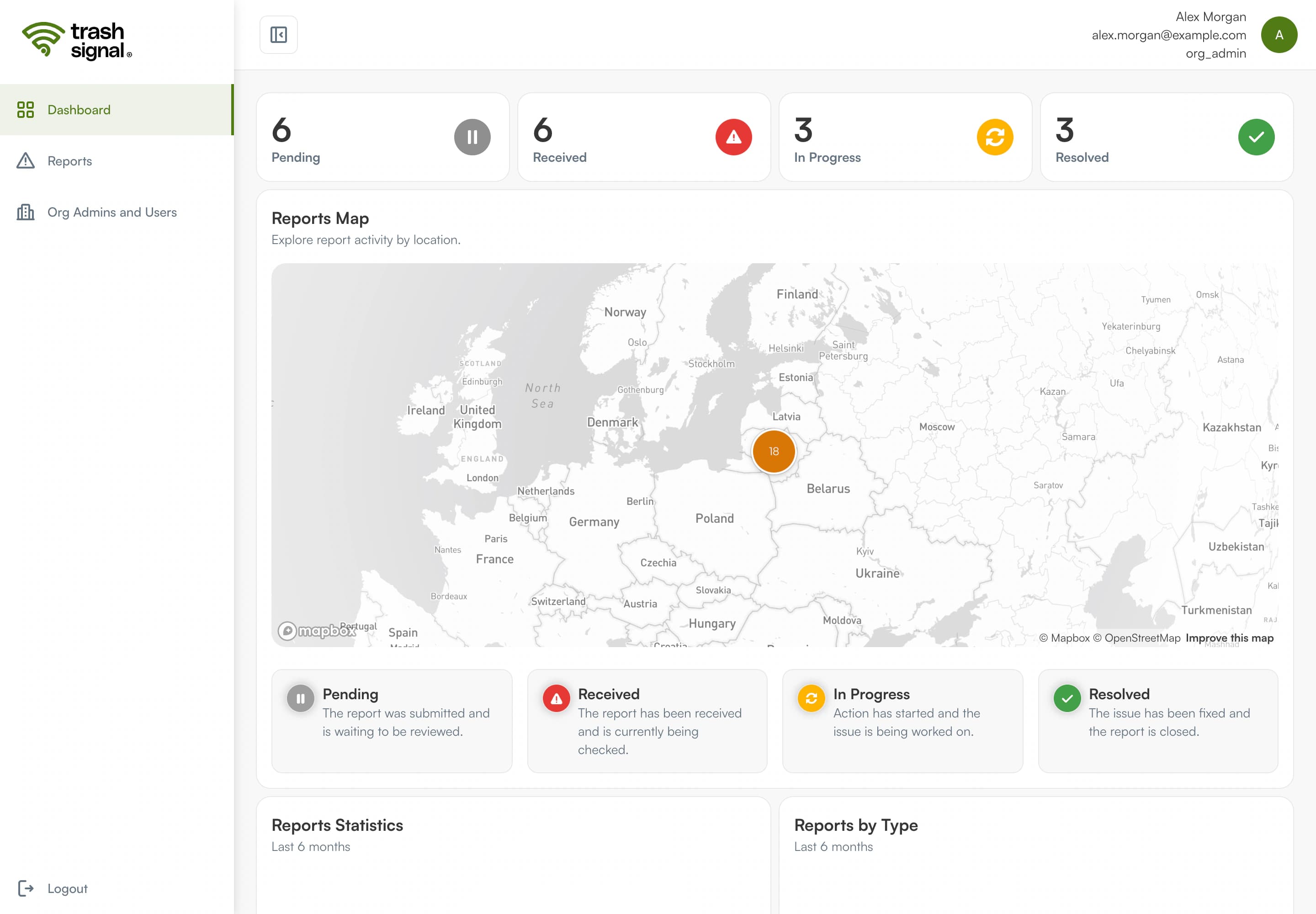Click the red Received warning icon in stats card
Image resolution: width=1316 pixels, height=914 pixels.
click(733, 137)
